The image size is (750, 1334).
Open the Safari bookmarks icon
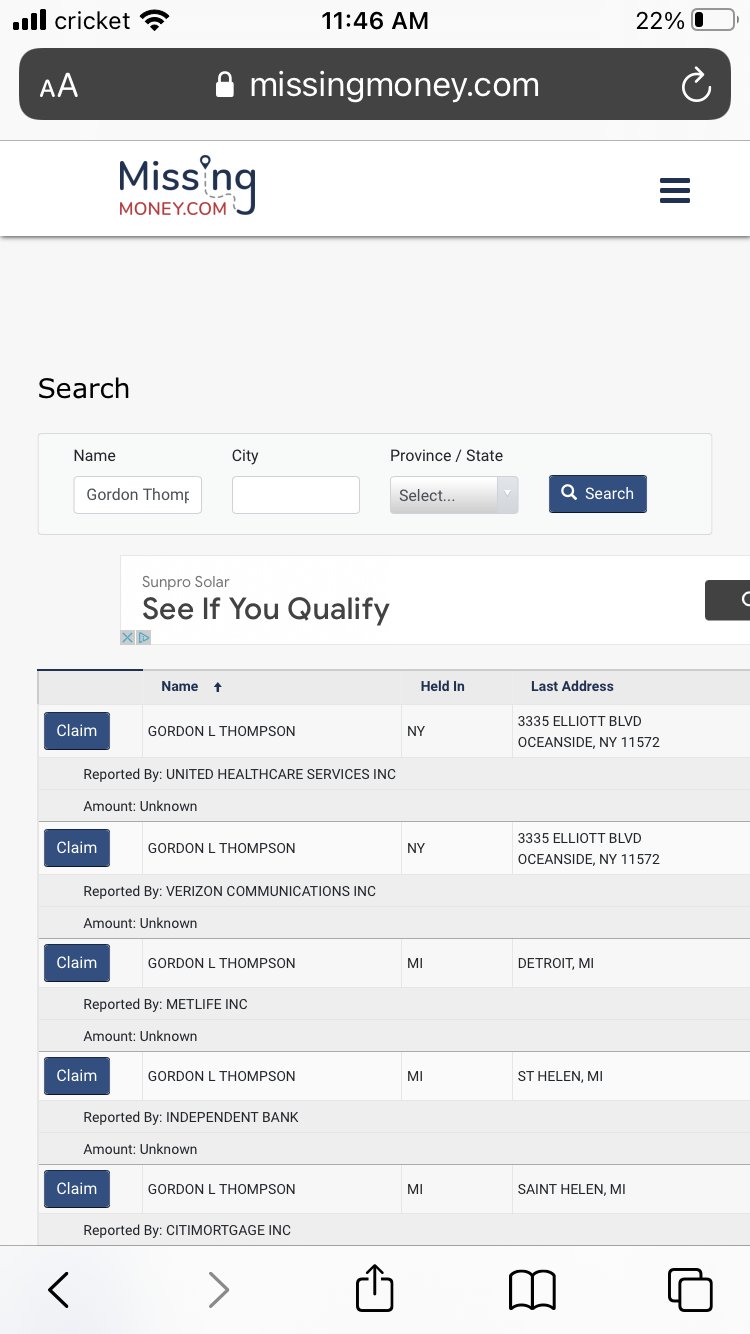[x=532, y=1290]
